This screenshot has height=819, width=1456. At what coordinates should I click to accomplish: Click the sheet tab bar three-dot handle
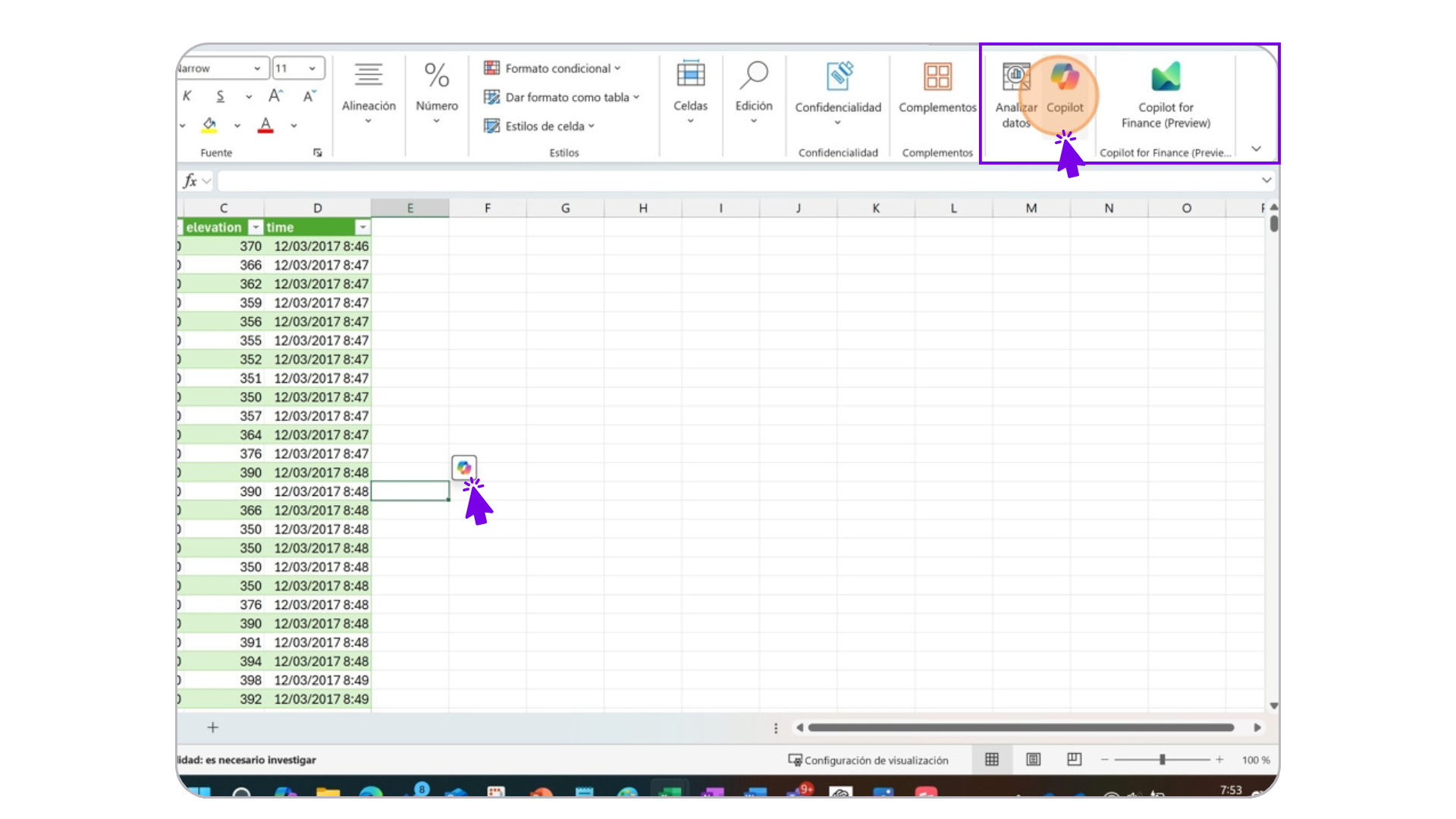pos(776,728)
